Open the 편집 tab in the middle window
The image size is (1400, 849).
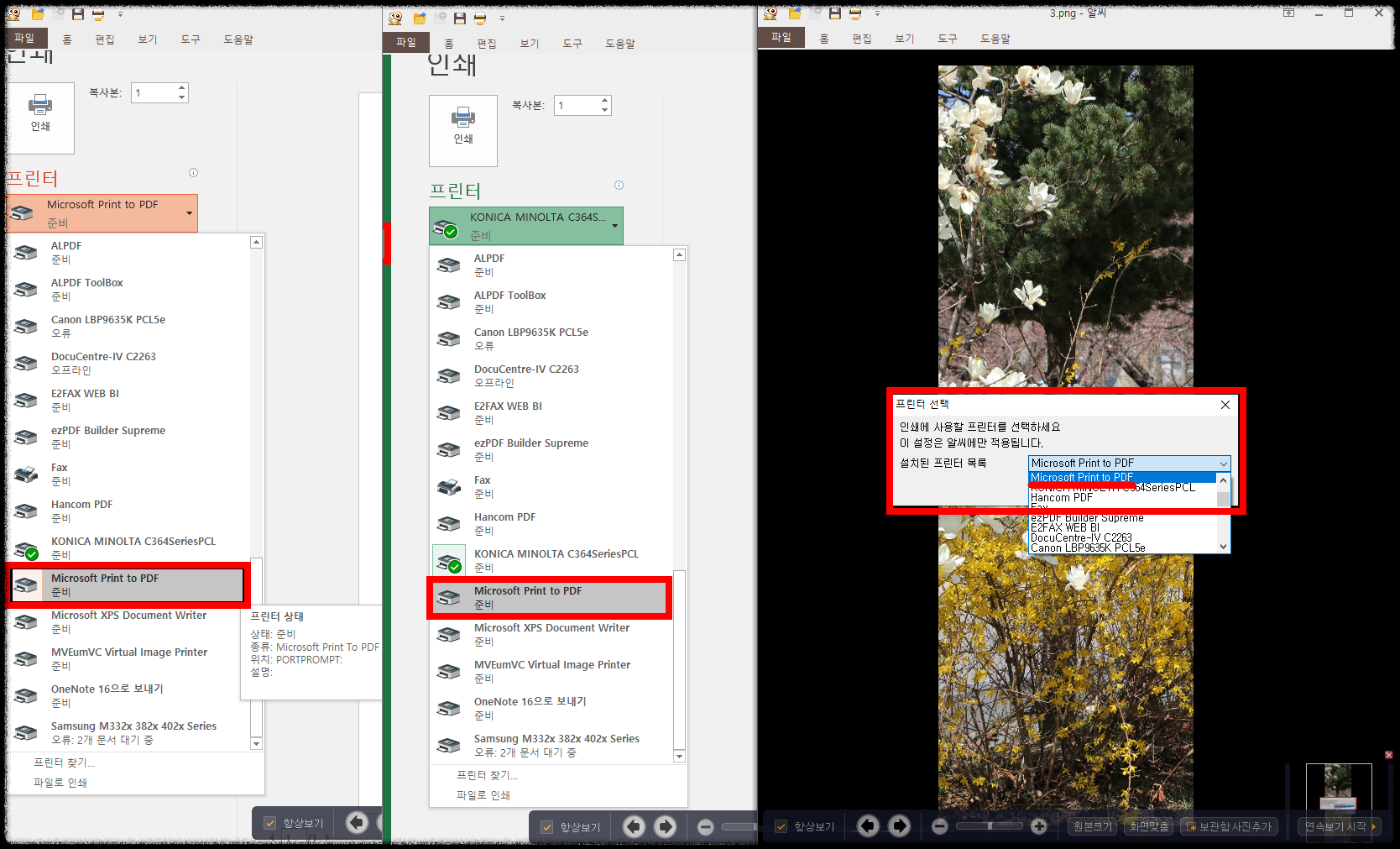point(487,44)
